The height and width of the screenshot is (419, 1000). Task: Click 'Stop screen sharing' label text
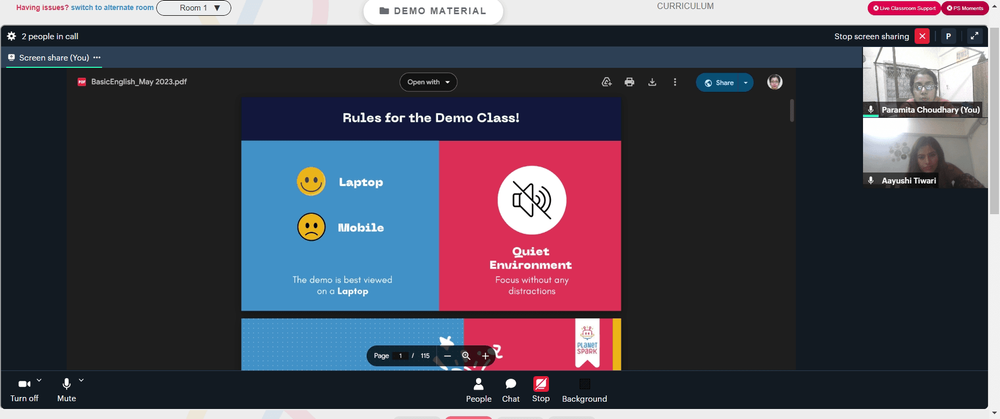871,36
